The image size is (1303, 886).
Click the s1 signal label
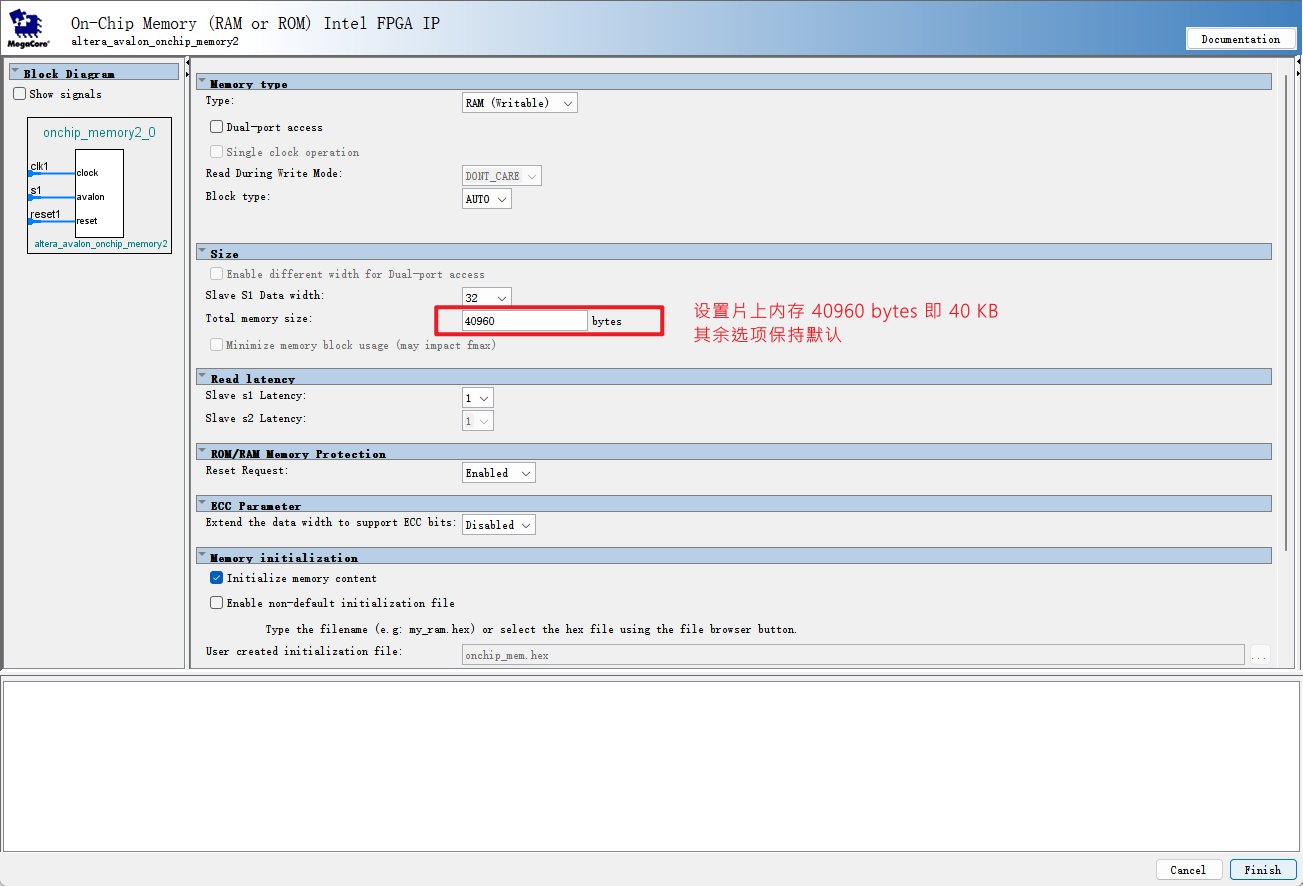[x=35, y=190]
